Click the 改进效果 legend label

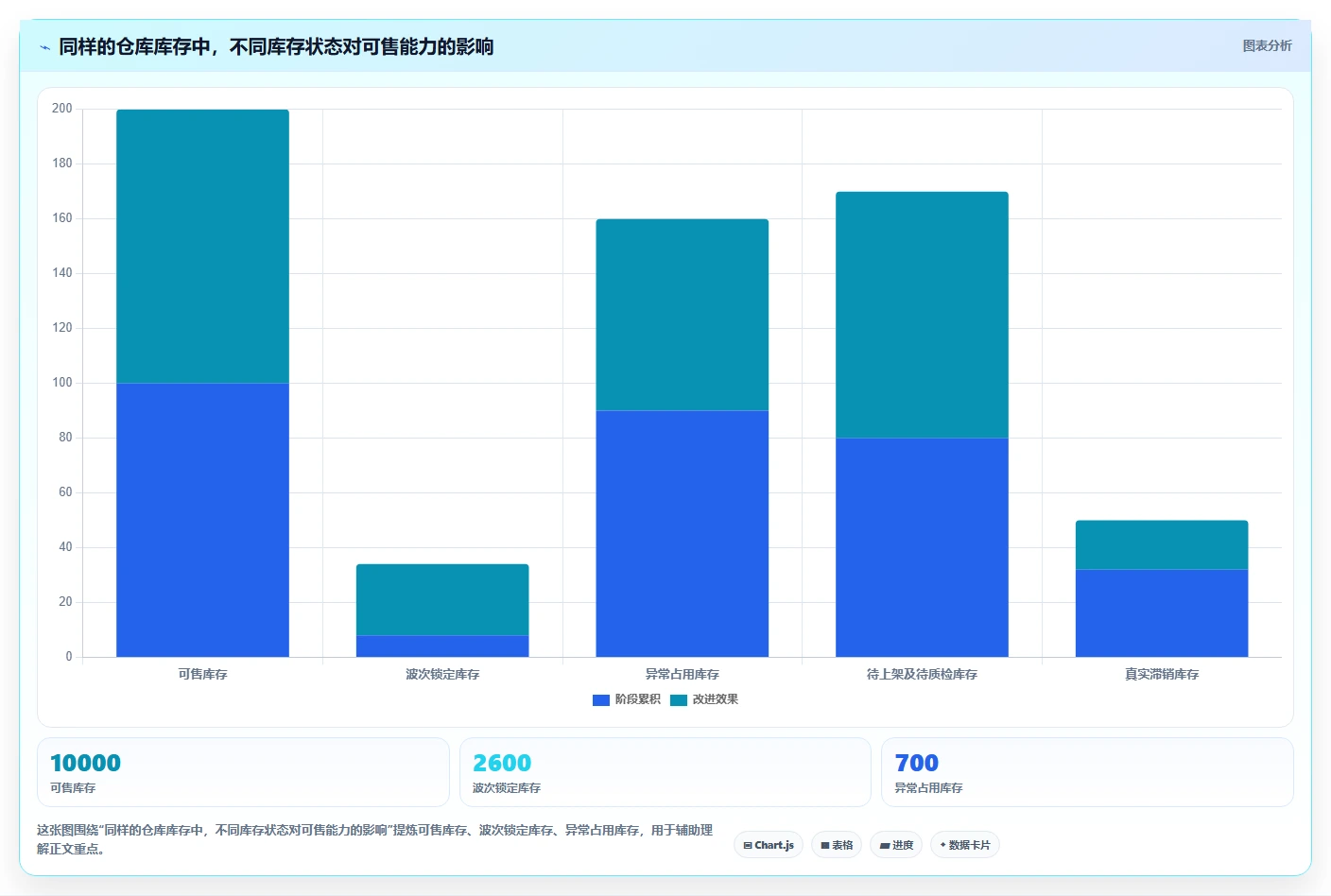[715, 699]
